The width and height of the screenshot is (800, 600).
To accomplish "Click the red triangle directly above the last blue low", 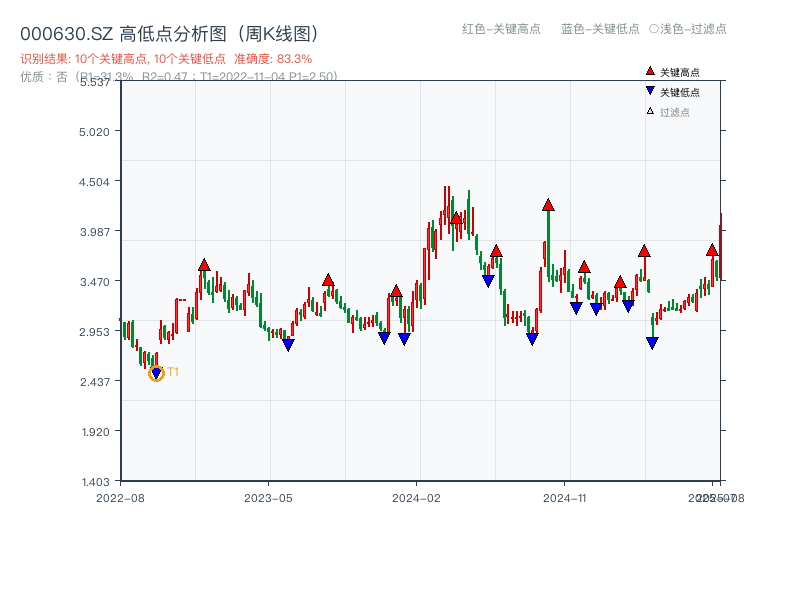I will pos(644,251).
